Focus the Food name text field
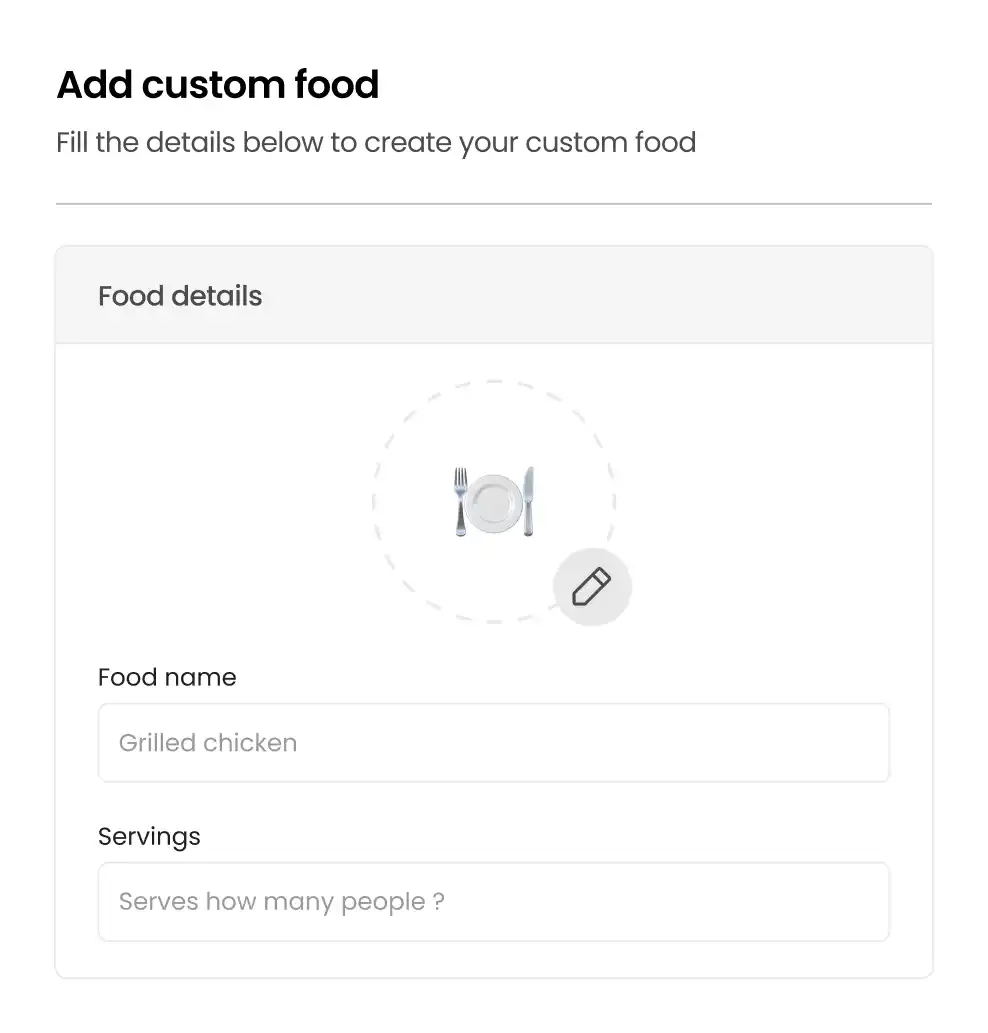The width and height of the screenshot is (988, 1033). click(x=494, y=742)
